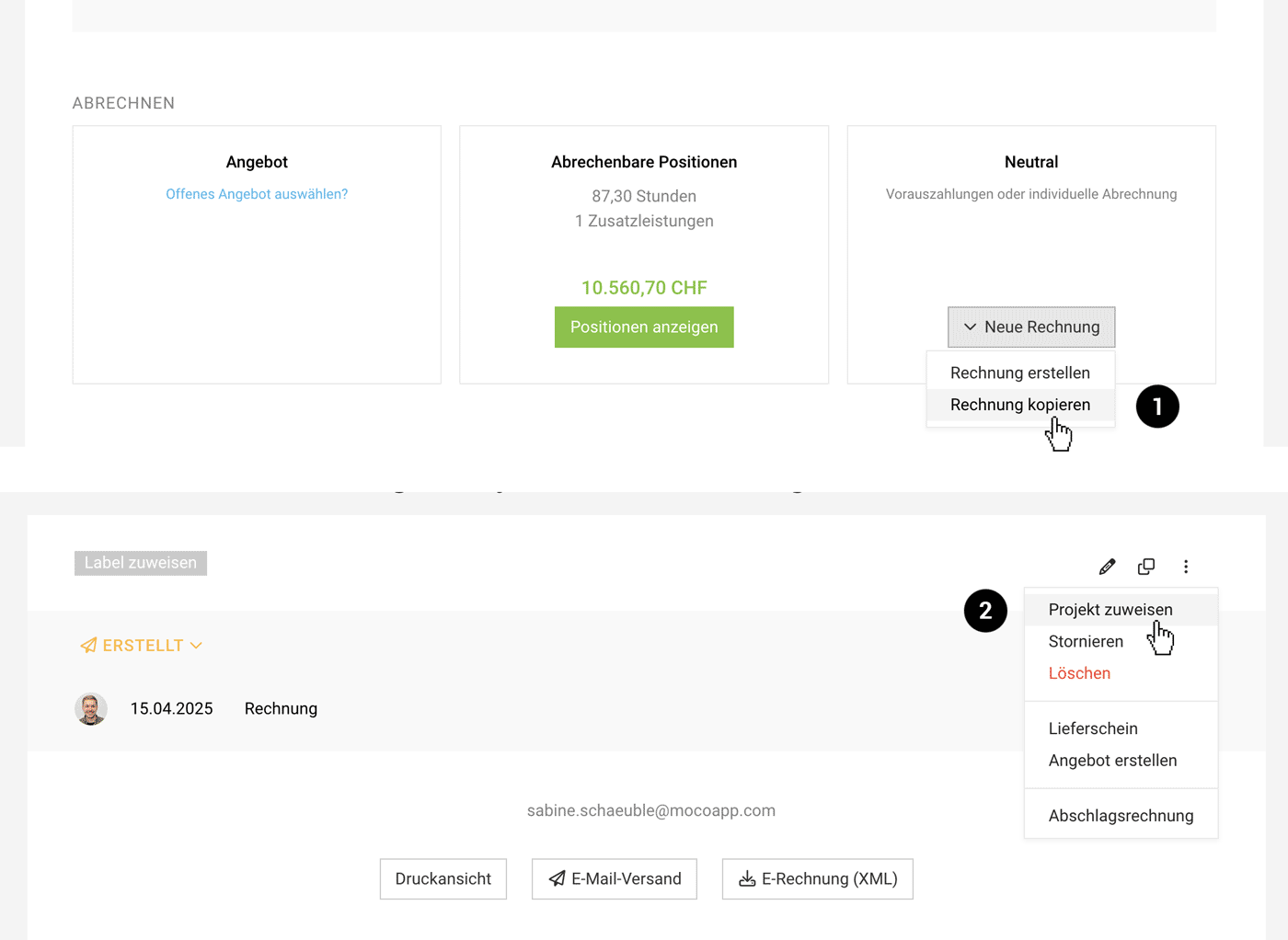Screen dimensions: 1288x940
Task: Expand the Neue Rechnung dropdown
Action: [1031, 327]
